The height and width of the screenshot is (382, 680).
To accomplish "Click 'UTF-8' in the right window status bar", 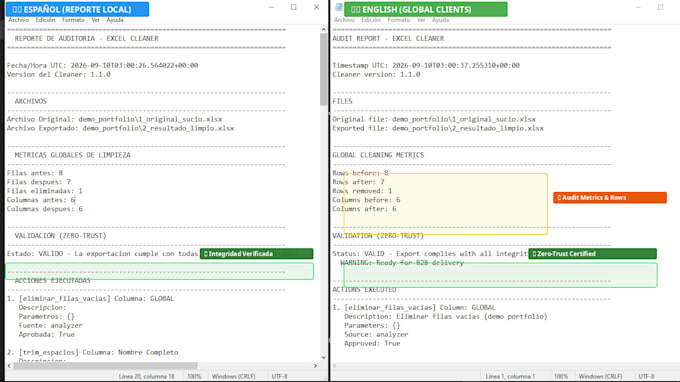I will pos(647,376).
